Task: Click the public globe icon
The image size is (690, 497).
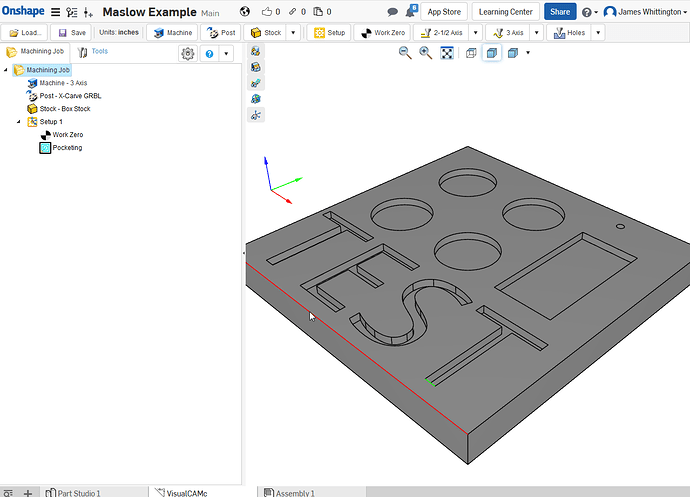Action: click(x=245, y=11)
